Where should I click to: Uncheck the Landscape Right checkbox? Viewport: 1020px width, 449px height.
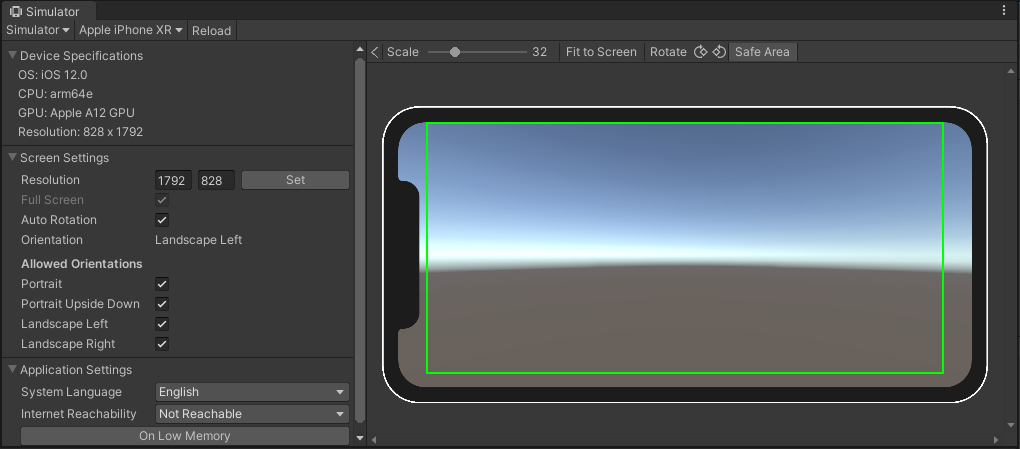click(x=162, y=344)
